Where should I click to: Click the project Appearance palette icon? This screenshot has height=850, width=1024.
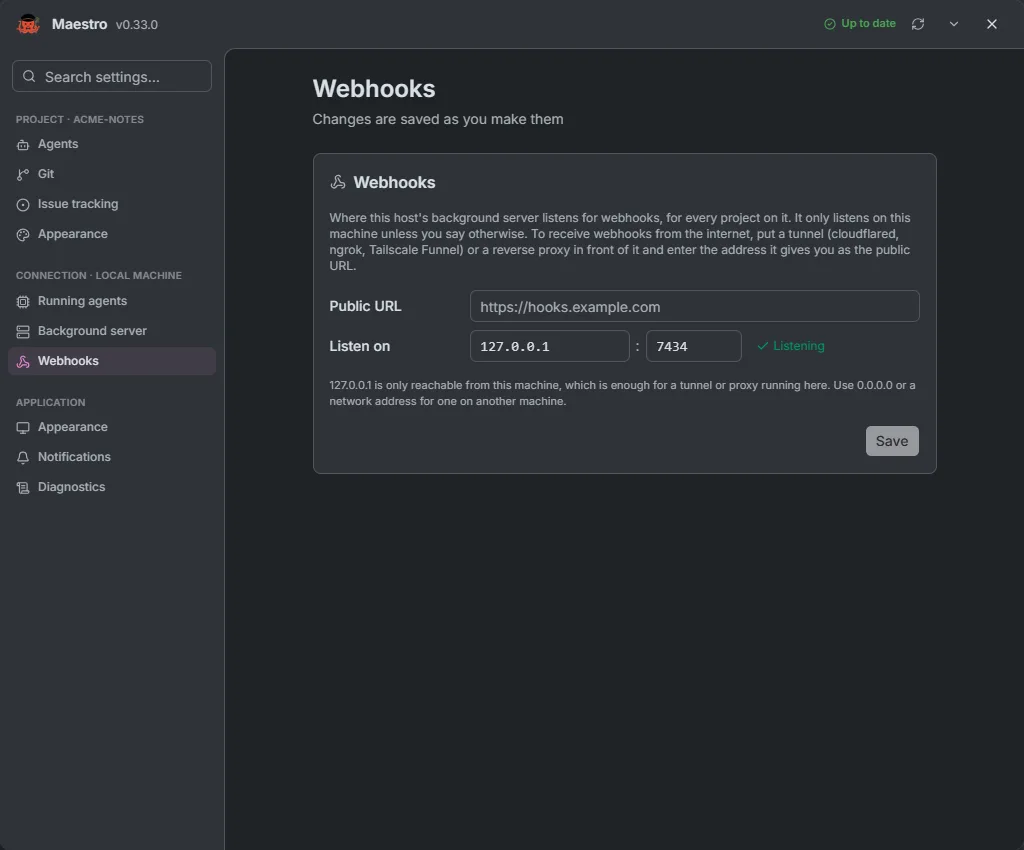pos(23,235)
